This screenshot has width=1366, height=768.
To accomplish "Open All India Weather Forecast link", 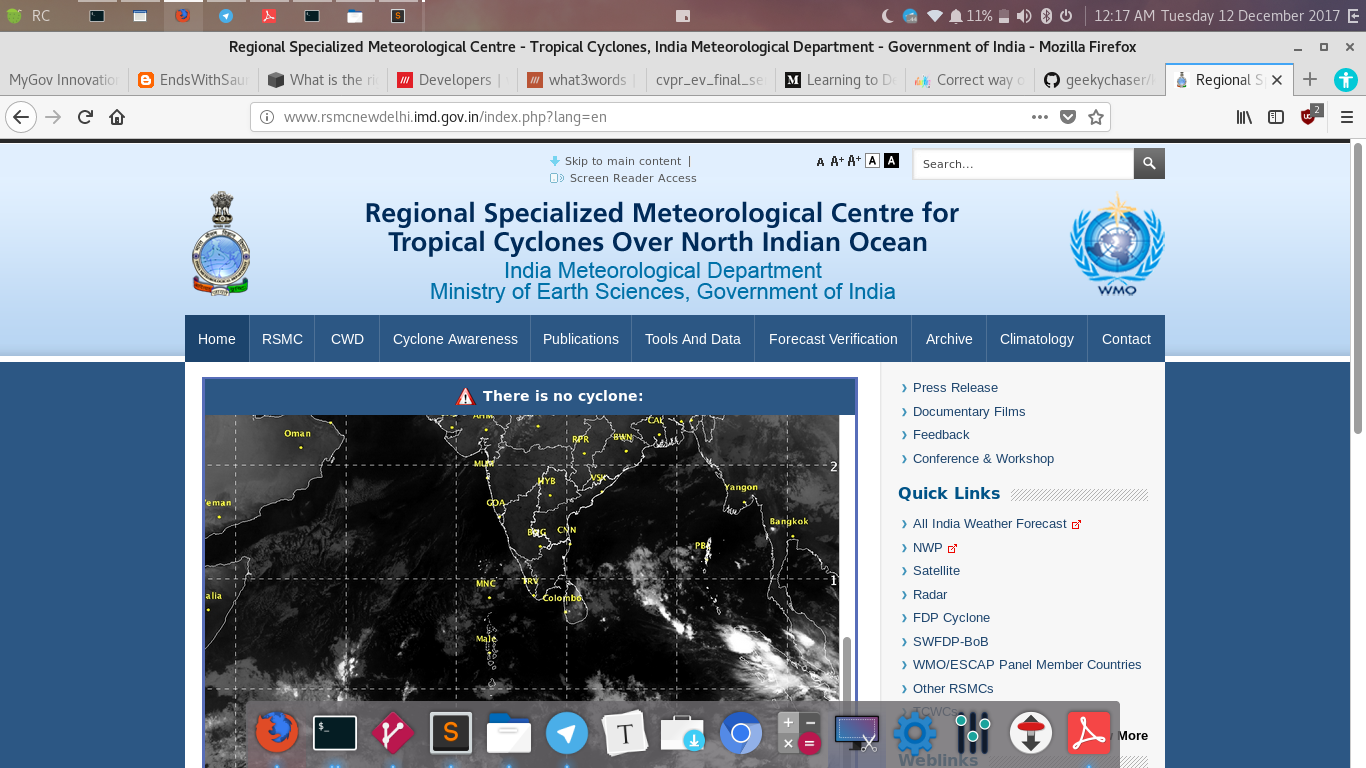I will [989, 524].
